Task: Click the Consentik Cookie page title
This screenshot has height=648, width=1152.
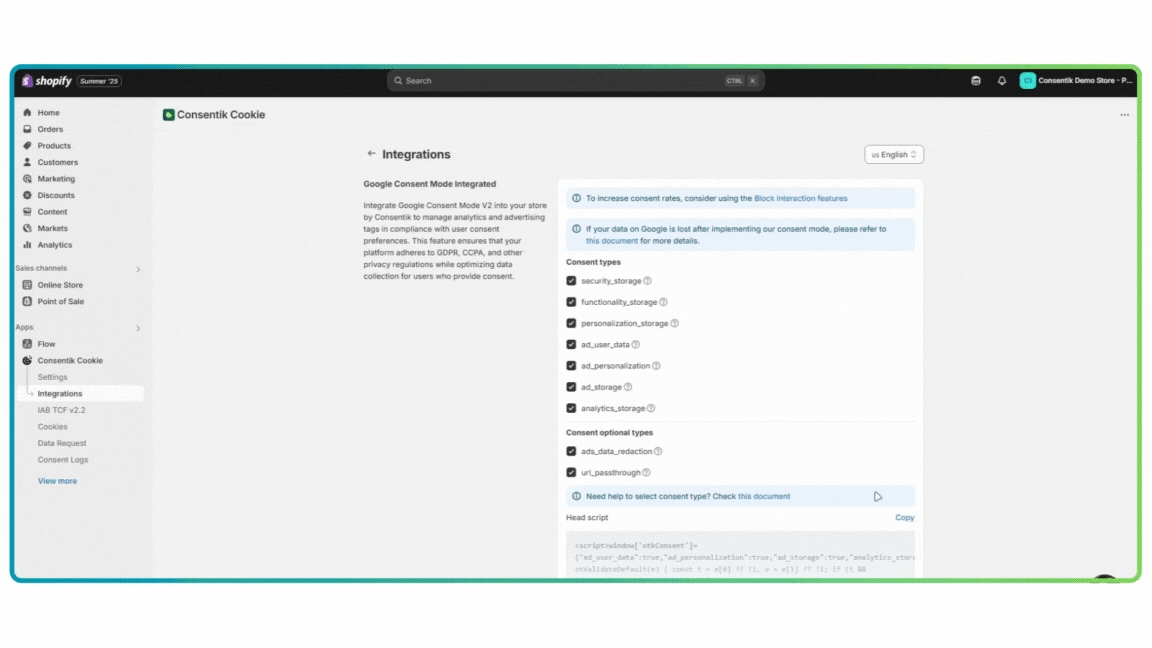Action: [220, 115]
